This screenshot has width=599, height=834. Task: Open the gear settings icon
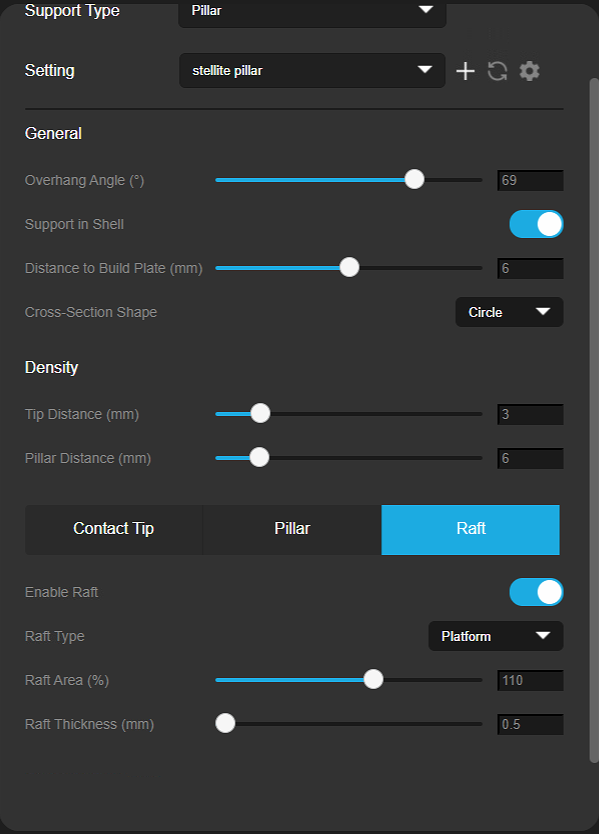tap(529, 71)
